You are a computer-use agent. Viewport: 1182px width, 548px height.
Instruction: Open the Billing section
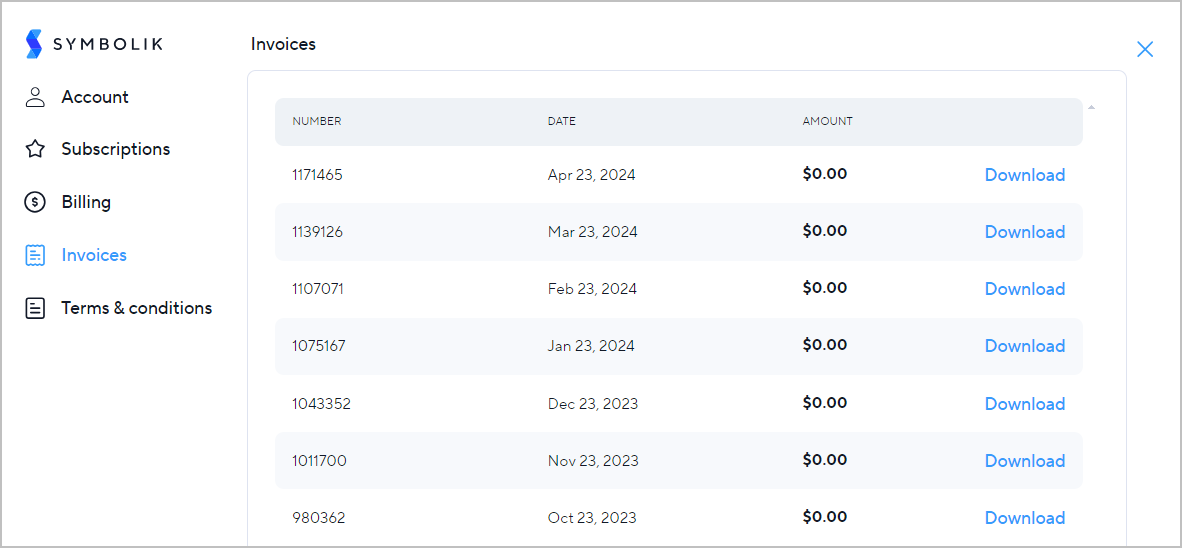[x=86, y=202]
